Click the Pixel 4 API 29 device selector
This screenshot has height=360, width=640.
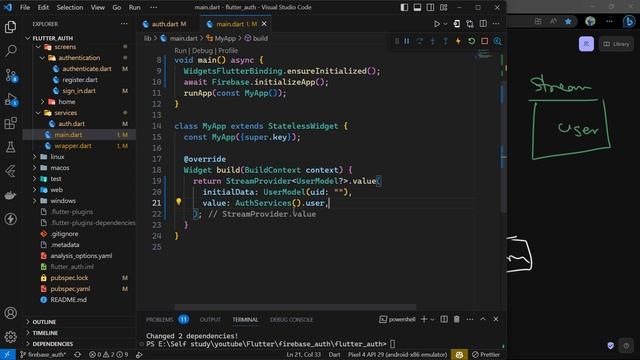click(397, 355)
